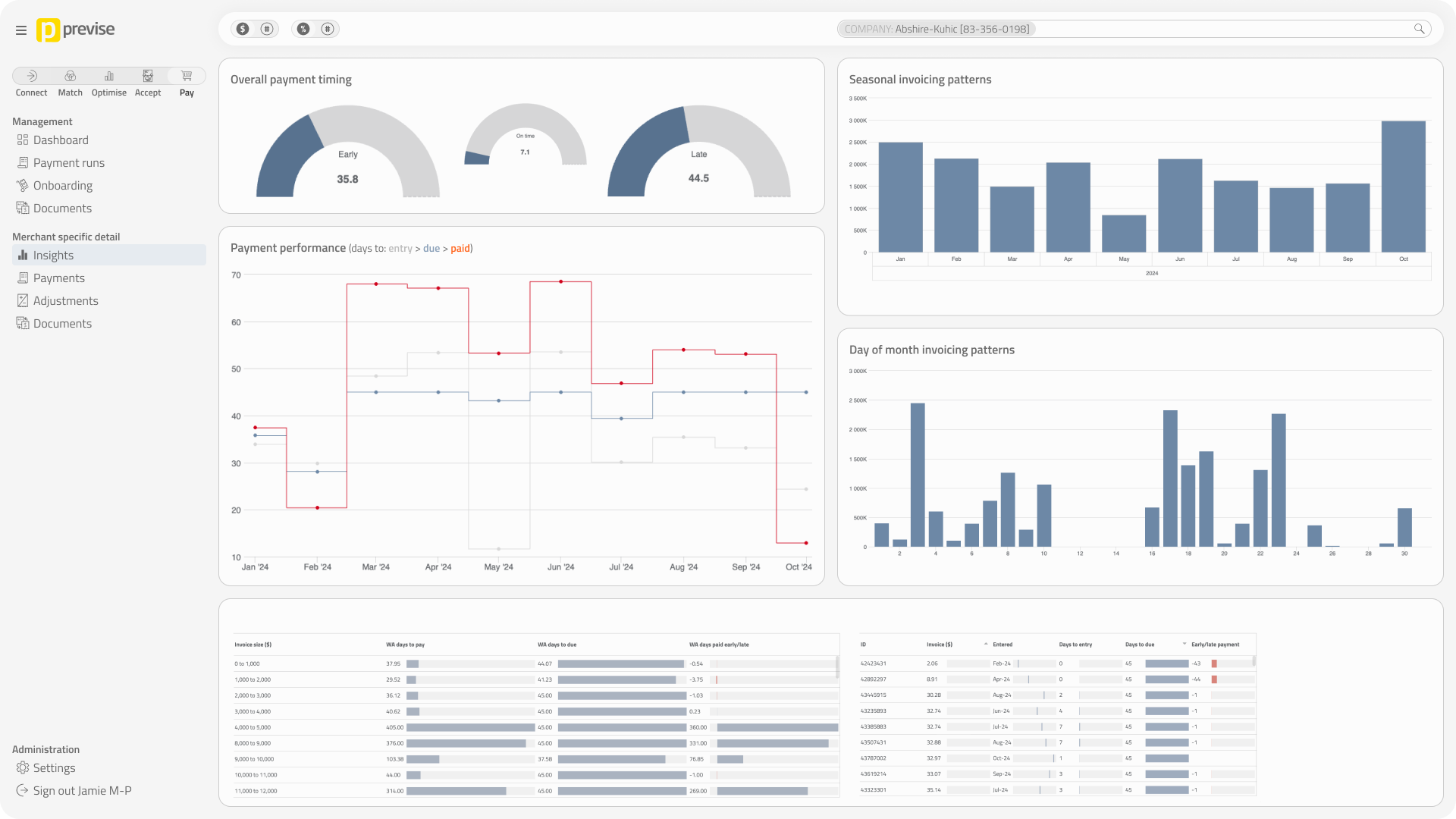The image size is (1456, 819).
Task: Click the search magnifier in the company field
Action: (x=1419, y=29)
